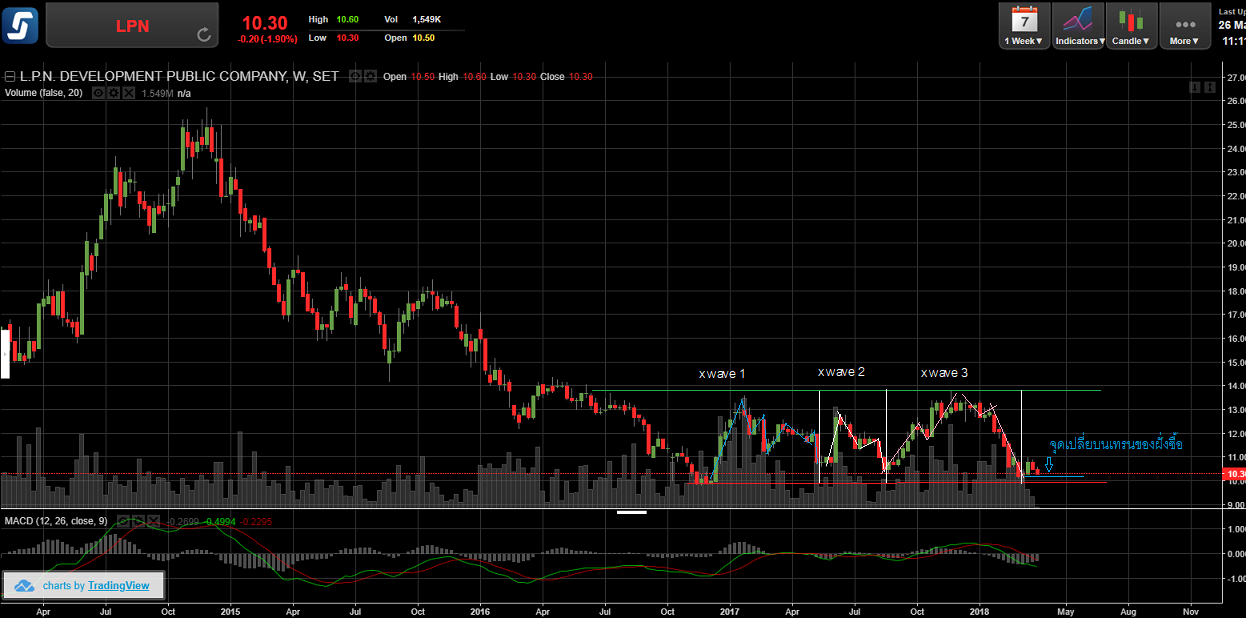The width and height of the screenshot is (1246, 618).
Task: Click the Volume value 1.549M readout
Action: pyautogui.click(x=157, y=93)
